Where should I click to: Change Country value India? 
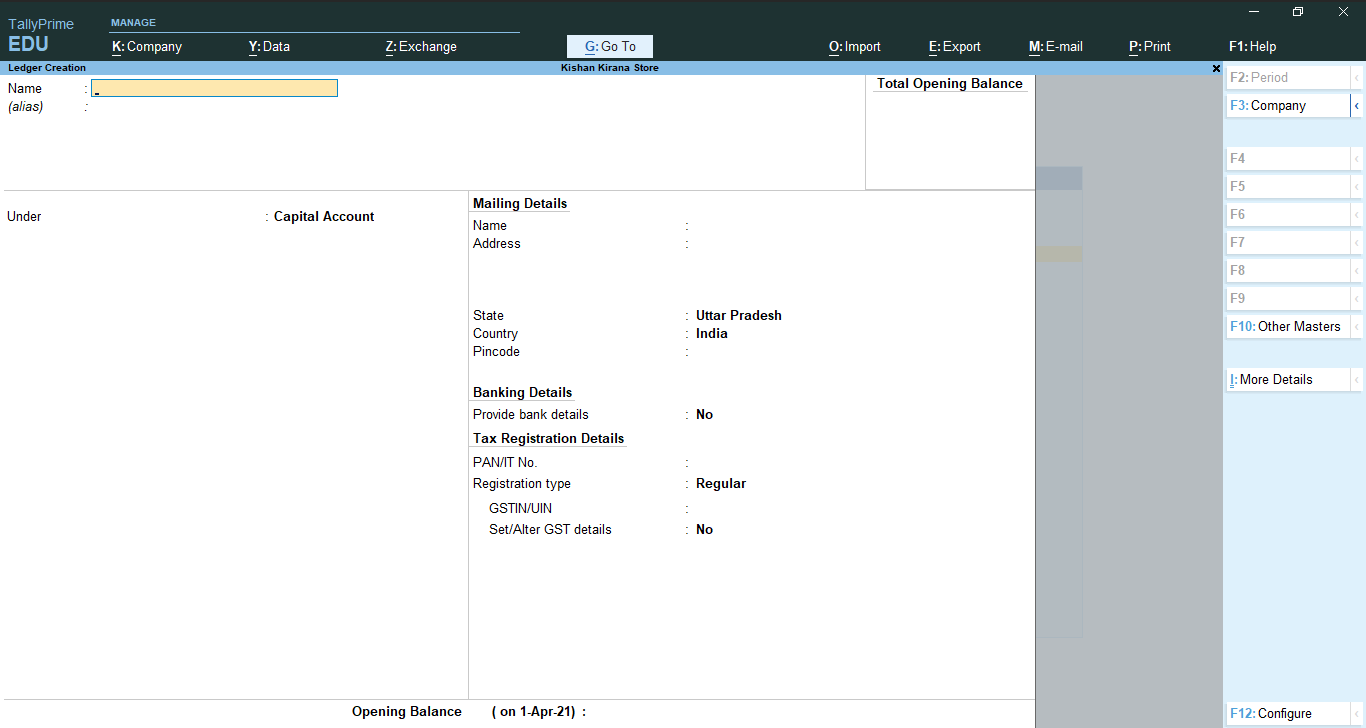tap(712, 334)
